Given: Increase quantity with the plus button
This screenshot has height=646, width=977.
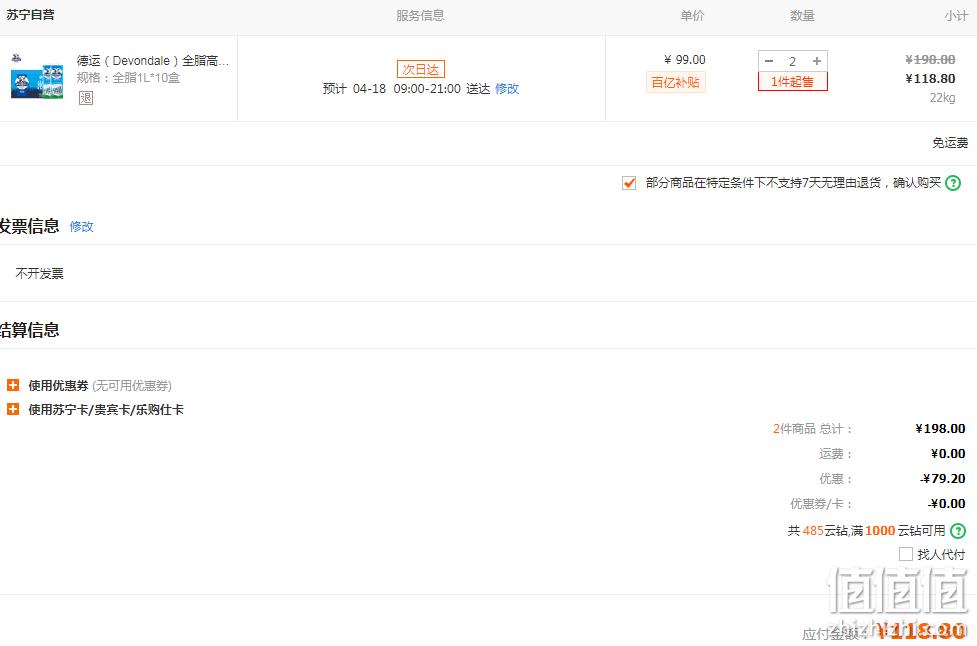Looking at the screenshot, I should coord(817,61).
